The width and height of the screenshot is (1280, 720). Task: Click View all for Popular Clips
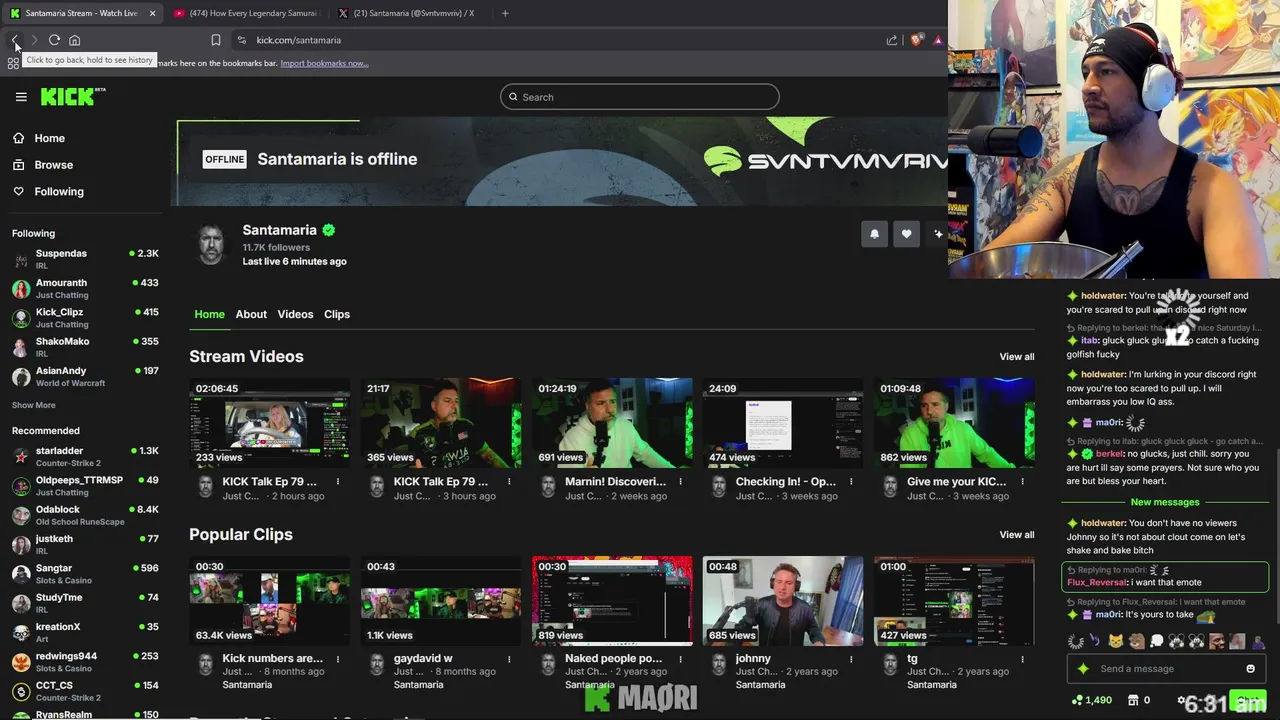[1017, 535]
